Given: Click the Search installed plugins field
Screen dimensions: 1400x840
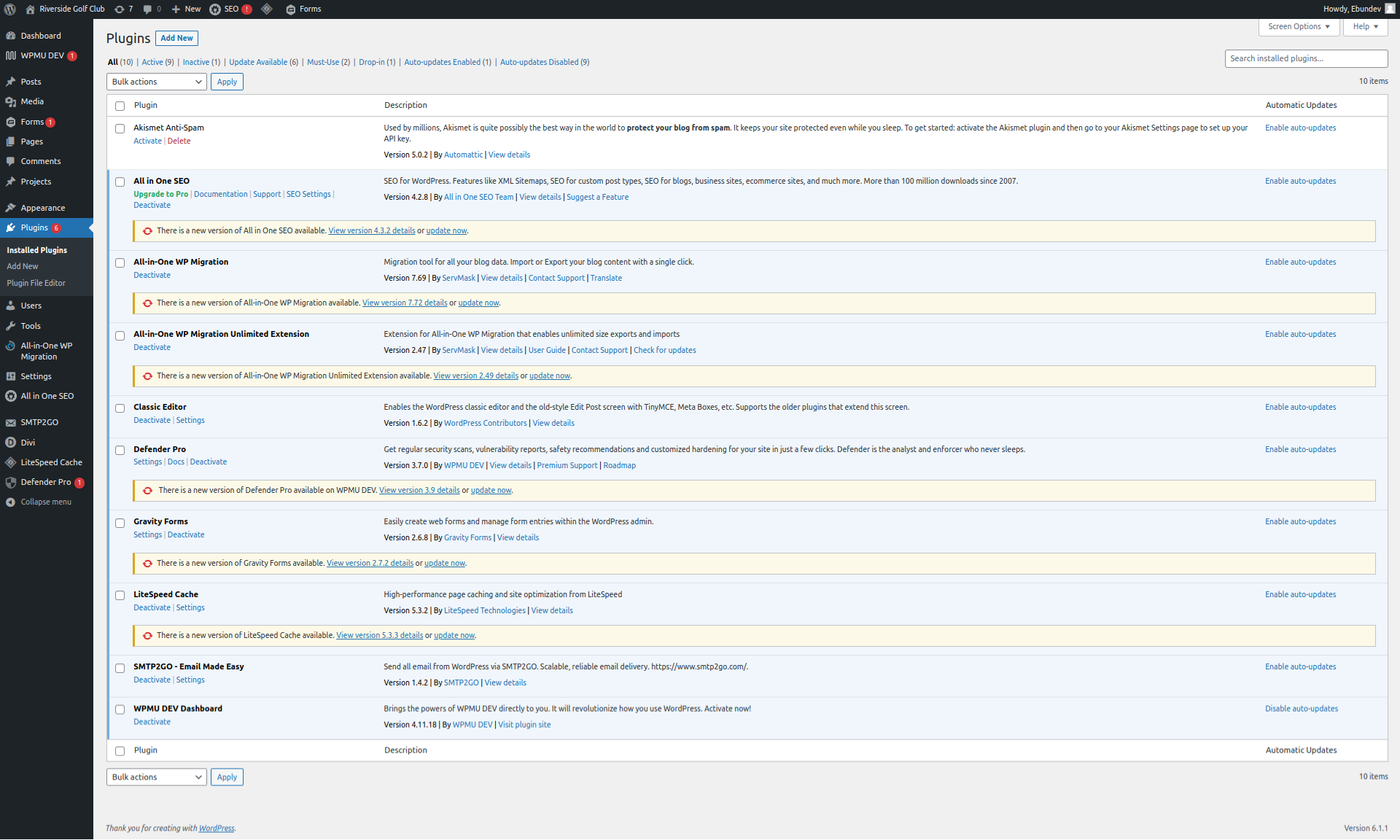Looking at the screenshot, I should [x=1305, y=58].
